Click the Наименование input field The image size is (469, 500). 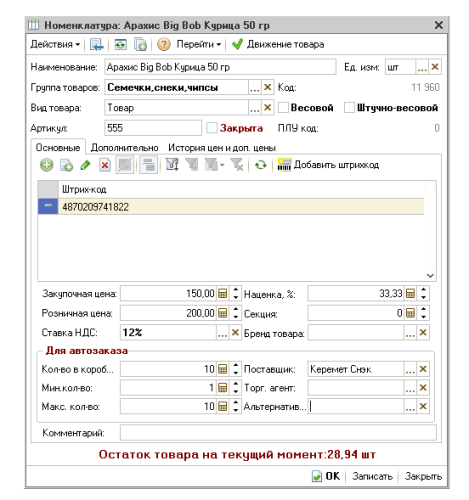(220, 67)
